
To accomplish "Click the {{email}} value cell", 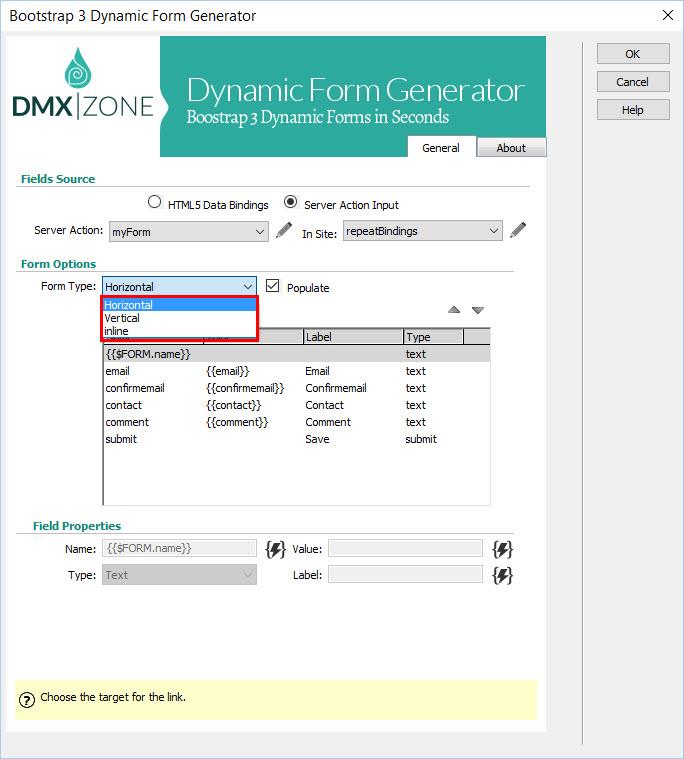I will pyautogui.click(x=228, y=371).
